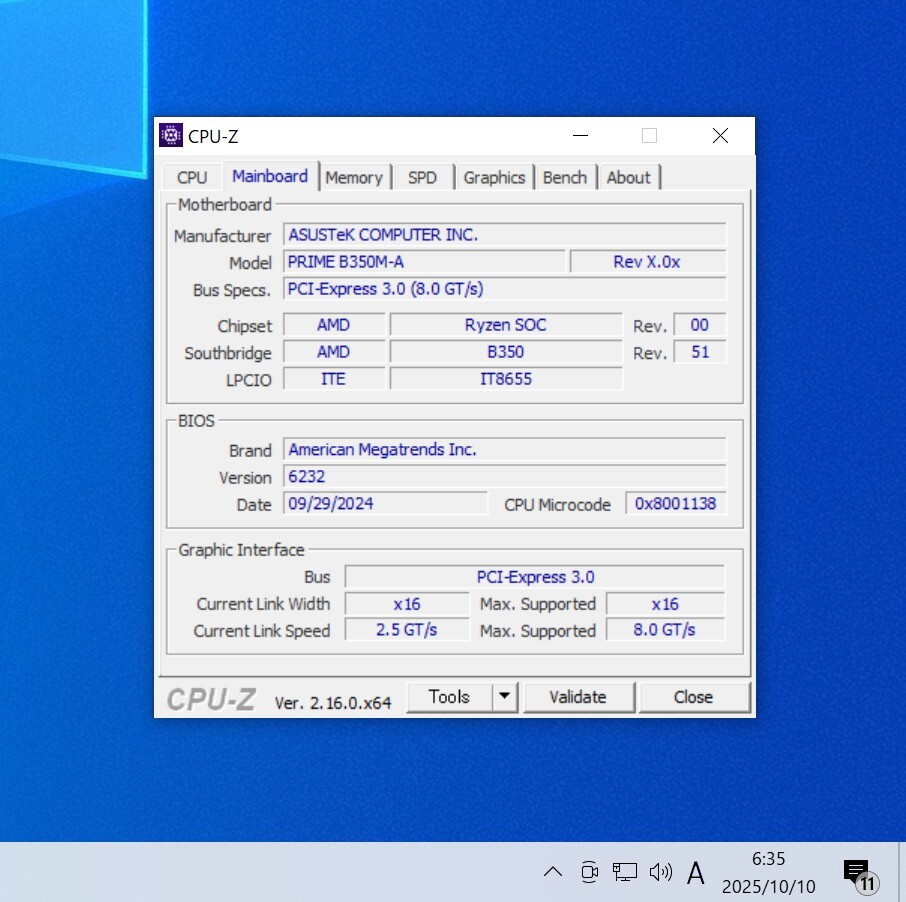This screenshot has width=906, height=902.
Task: Click the volume speaker tray icon
Action: pyautogui.click(x=660, y=871)
